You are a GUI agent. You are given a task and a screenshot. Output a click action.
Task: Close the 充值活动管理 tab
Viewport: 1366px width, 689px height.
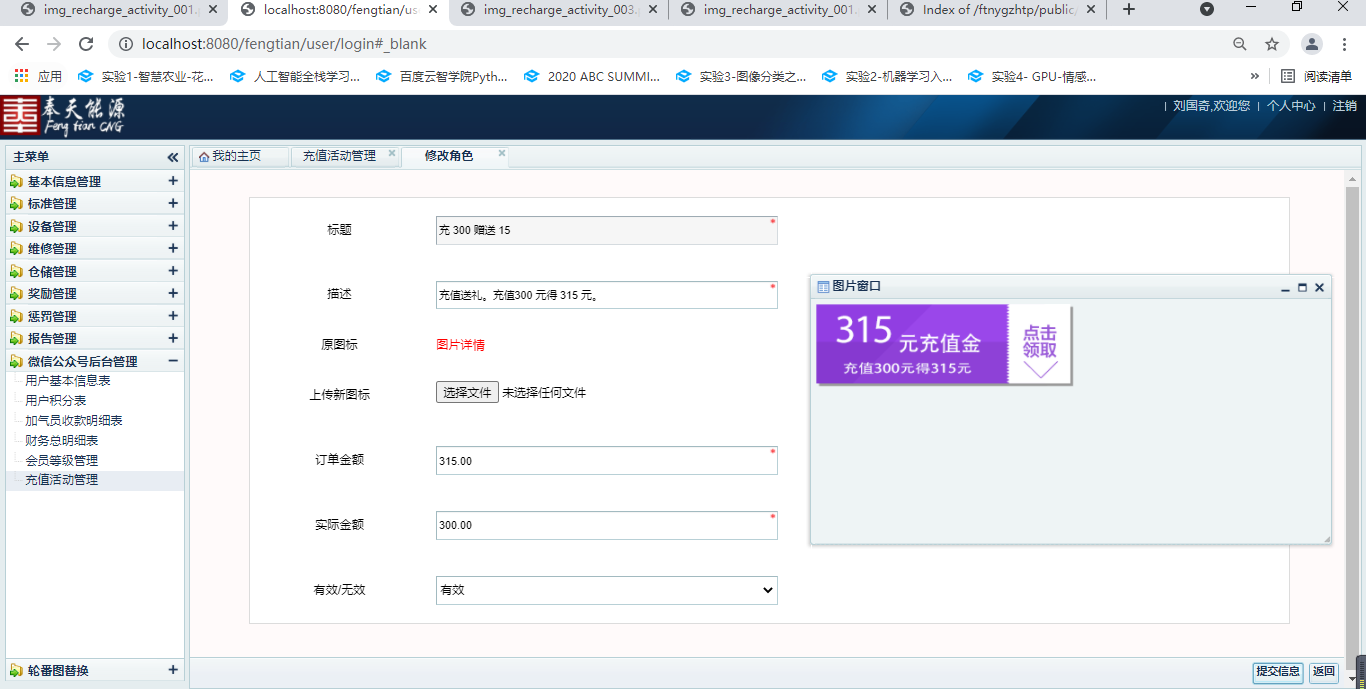tap(392, 154)
